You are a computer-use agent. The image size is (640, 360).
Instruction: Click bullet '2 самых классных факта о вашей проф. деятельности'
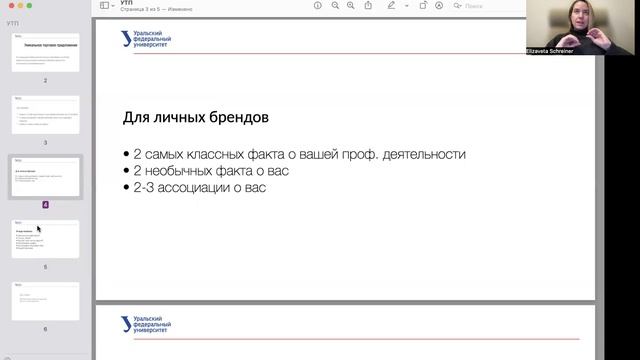299,154
